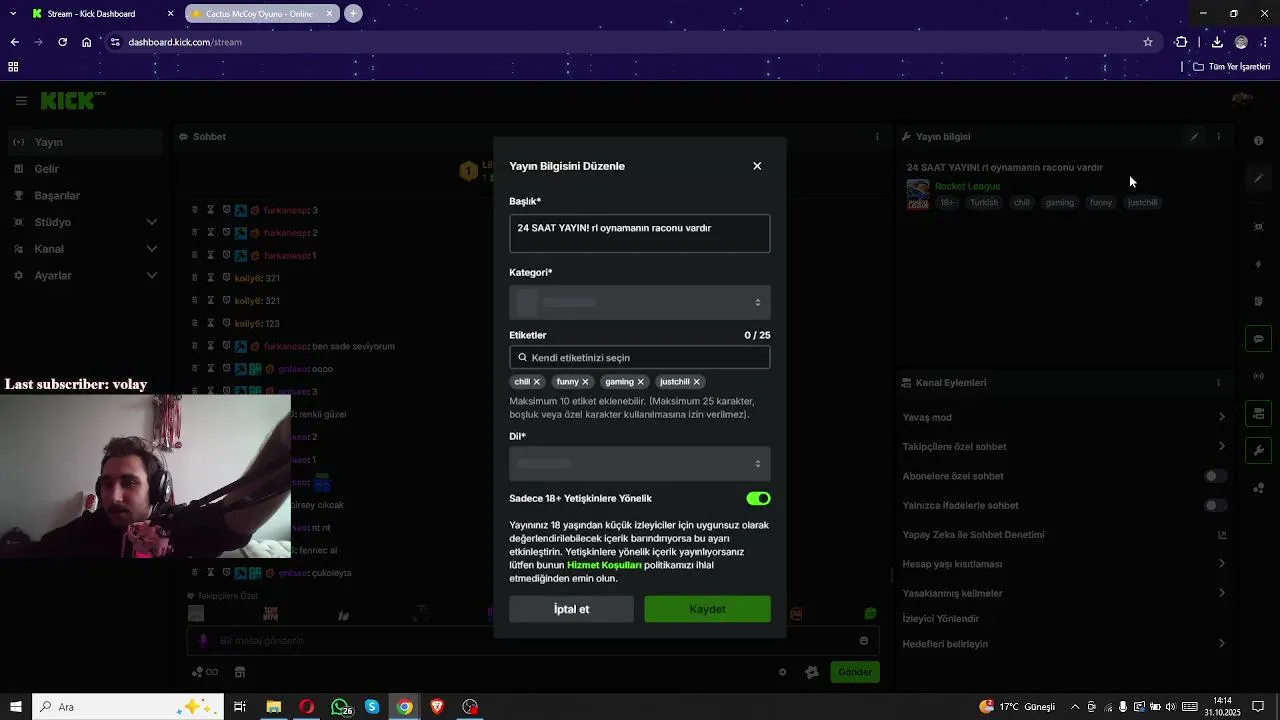The height and width of the screenshot is (720, 1280).
Task: Click the shop icon below chat
Action: (240, 672)
